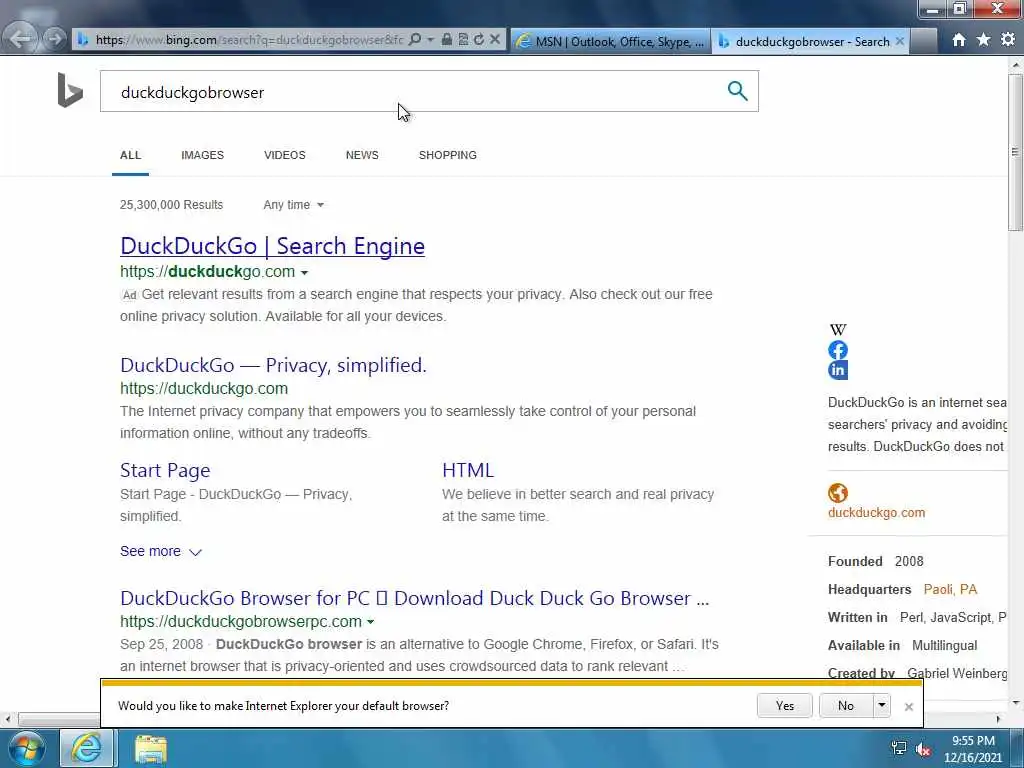
Task: Click the horizontal scrollbar left arrow
Action: point(7,719)
